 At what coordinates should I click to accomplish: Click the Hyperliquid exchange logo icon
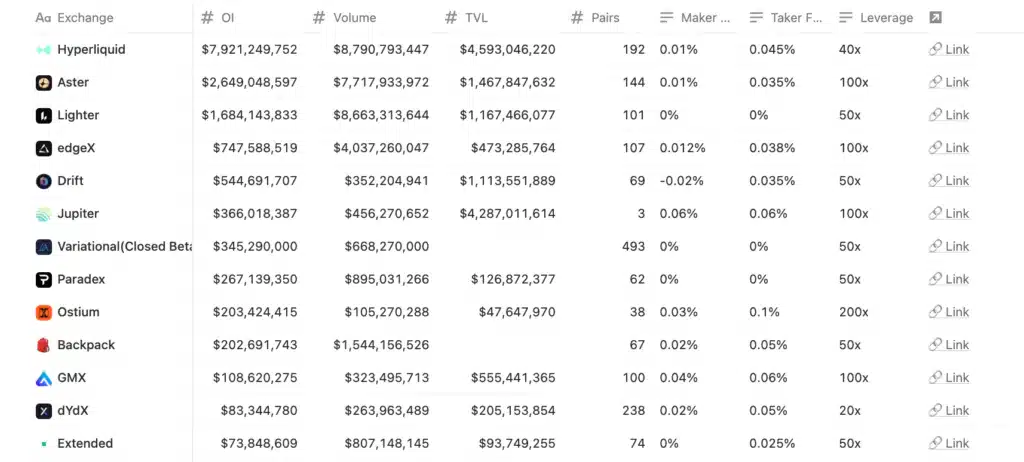tap(44, 50)
